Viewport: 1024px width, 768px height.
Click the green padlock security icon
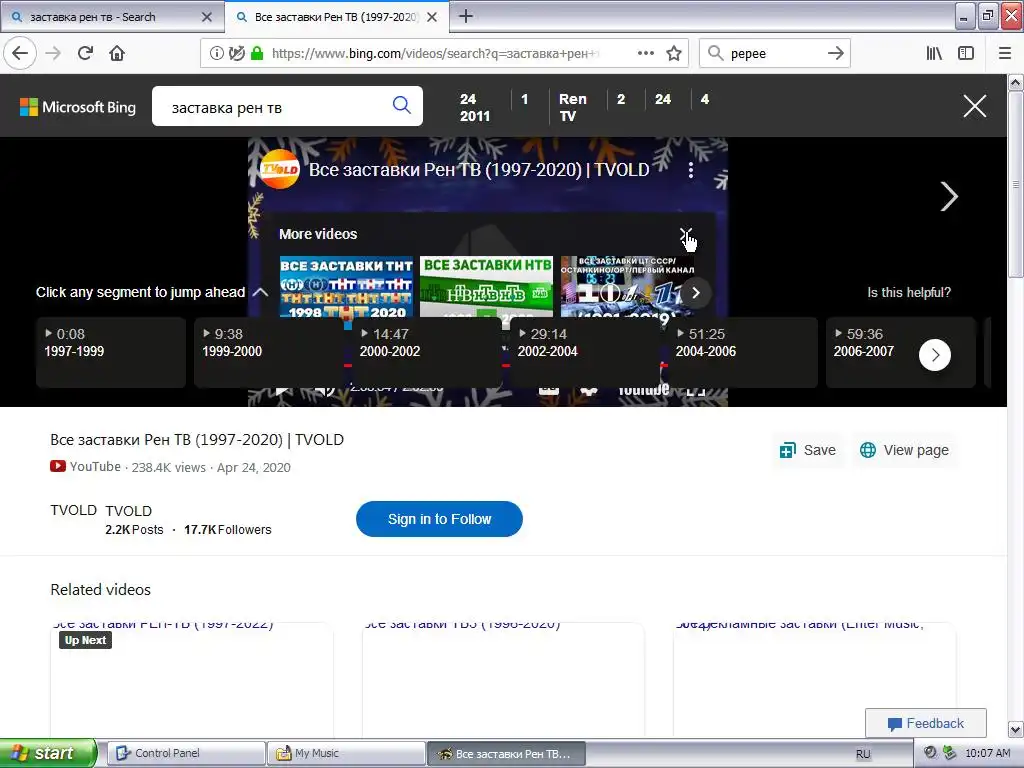[257, 54]
